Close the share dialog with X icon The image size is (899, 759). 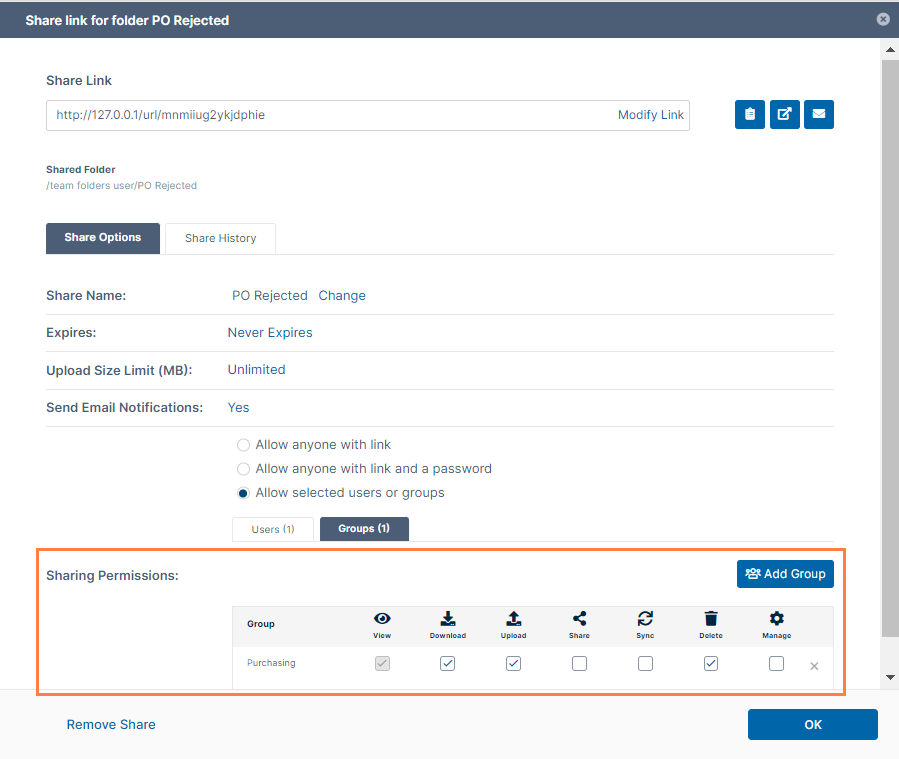click(x=883, y=19)
